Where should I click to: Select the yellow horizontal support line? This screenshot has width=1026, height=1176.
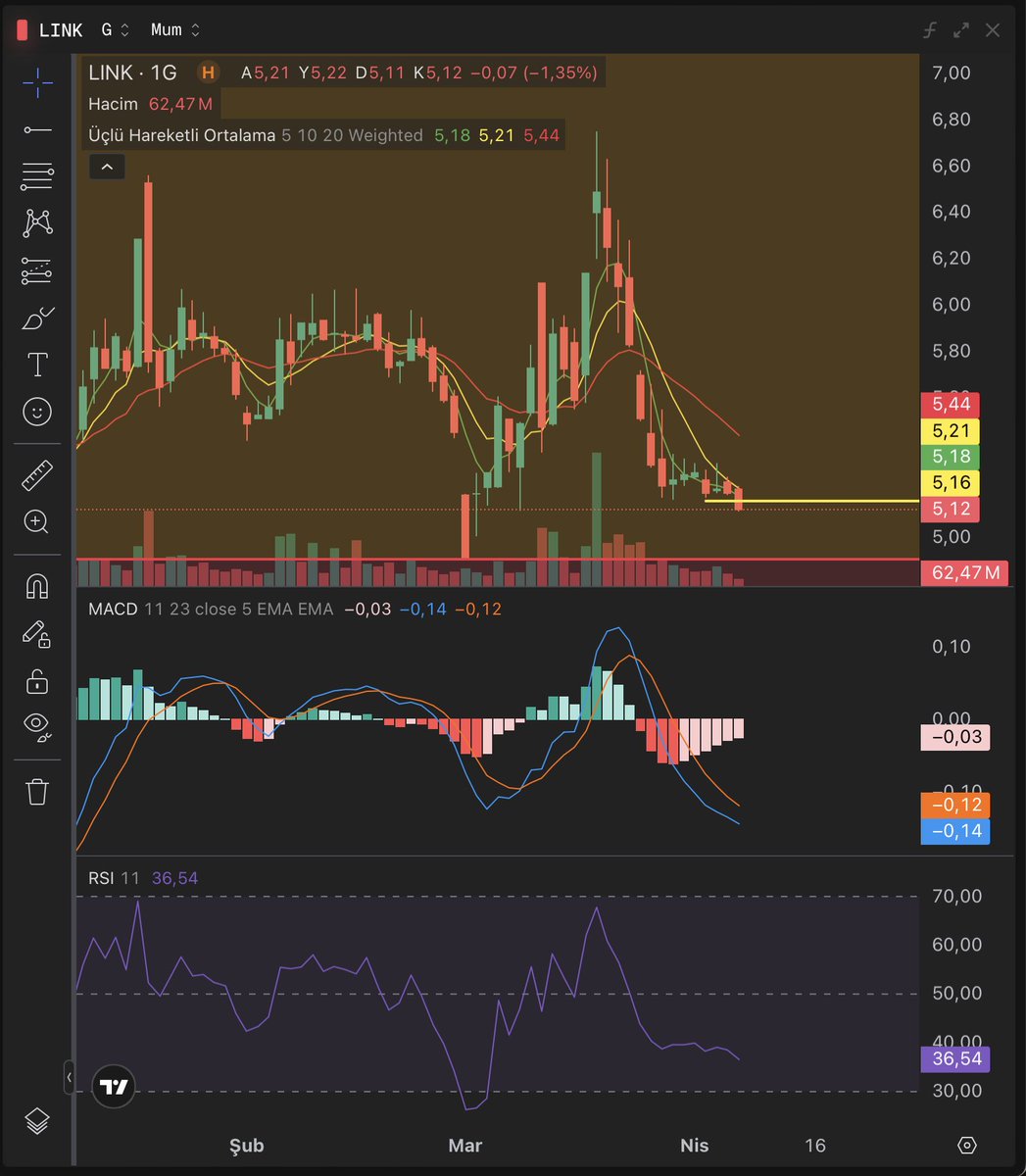[811, 501]
